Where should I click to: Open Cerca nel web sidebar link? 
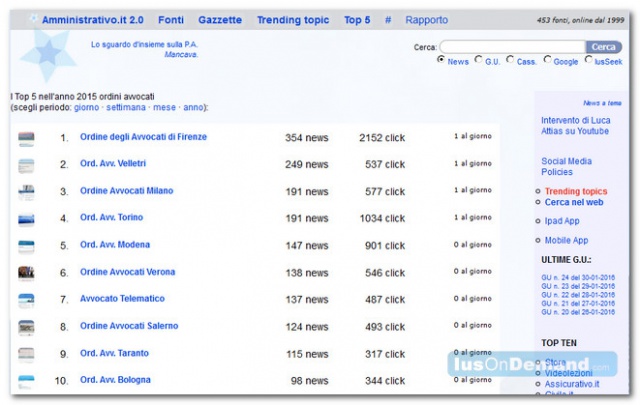pyautogui.click(x=574, y=202)
